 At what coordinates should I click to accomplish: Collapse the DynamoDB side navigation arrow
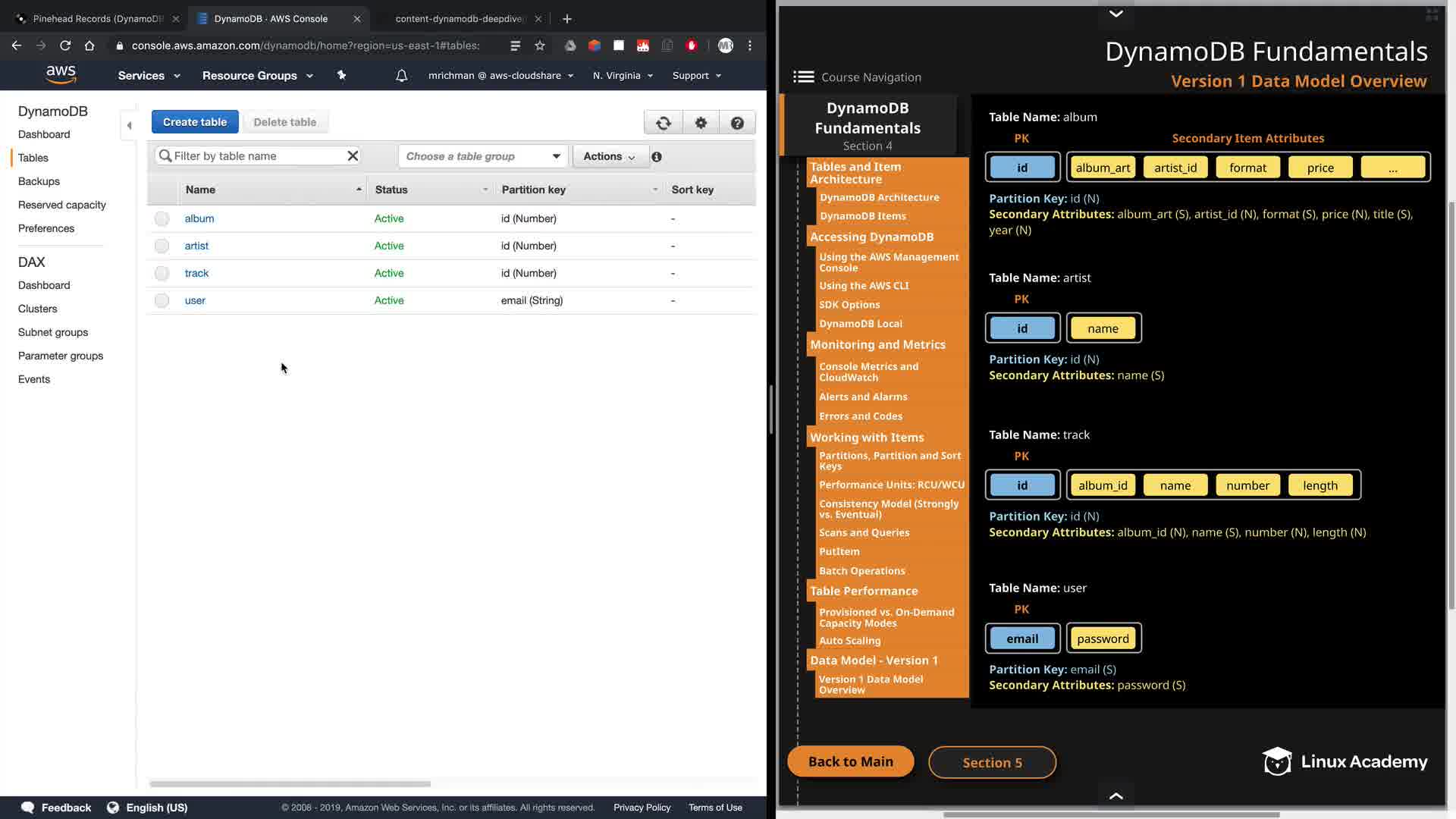pyautogui.click(x=129, y=125)
